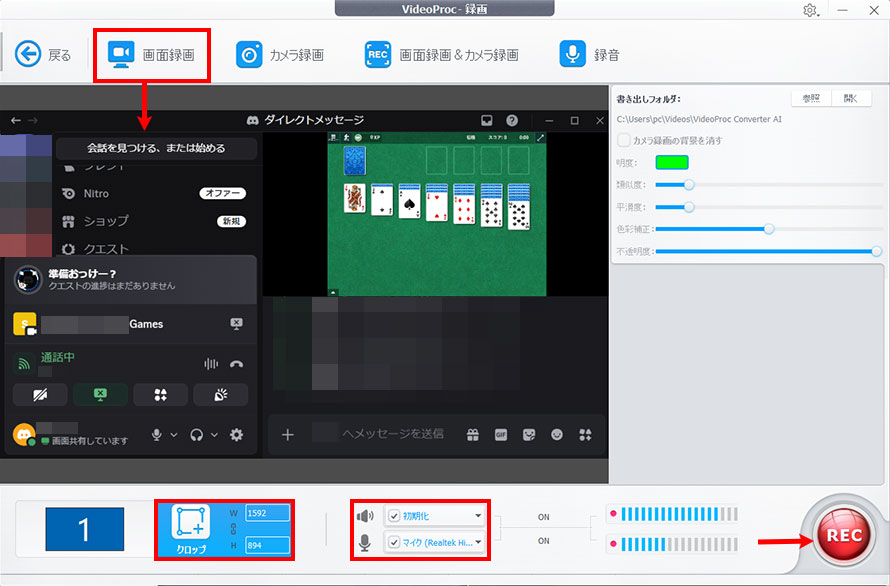This screenshot has width=890, height=586.
Task: Click the speaker volume icon
Action: [365, 516]
